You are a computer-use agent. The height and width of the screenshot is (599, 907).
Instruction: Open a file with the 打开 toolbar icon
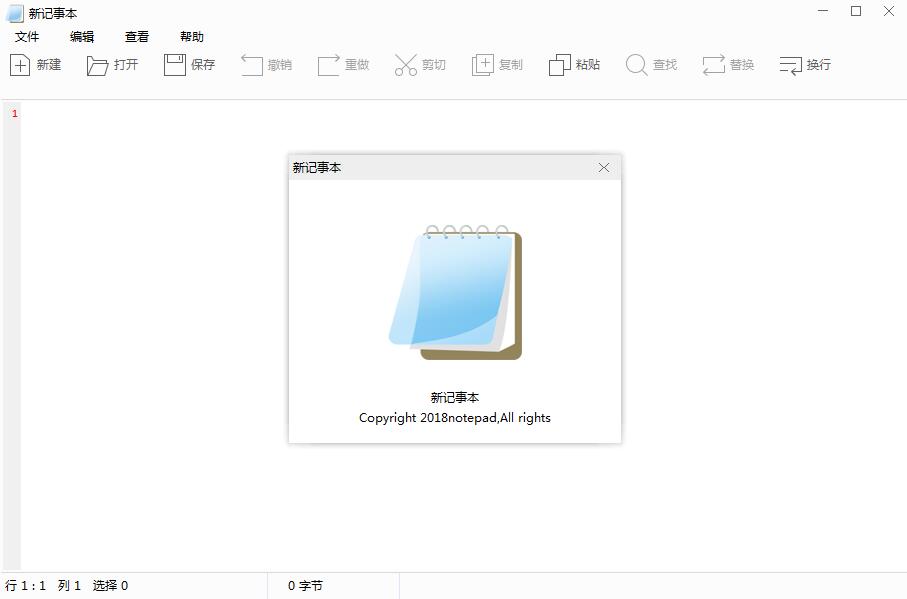tap(112, 64)
